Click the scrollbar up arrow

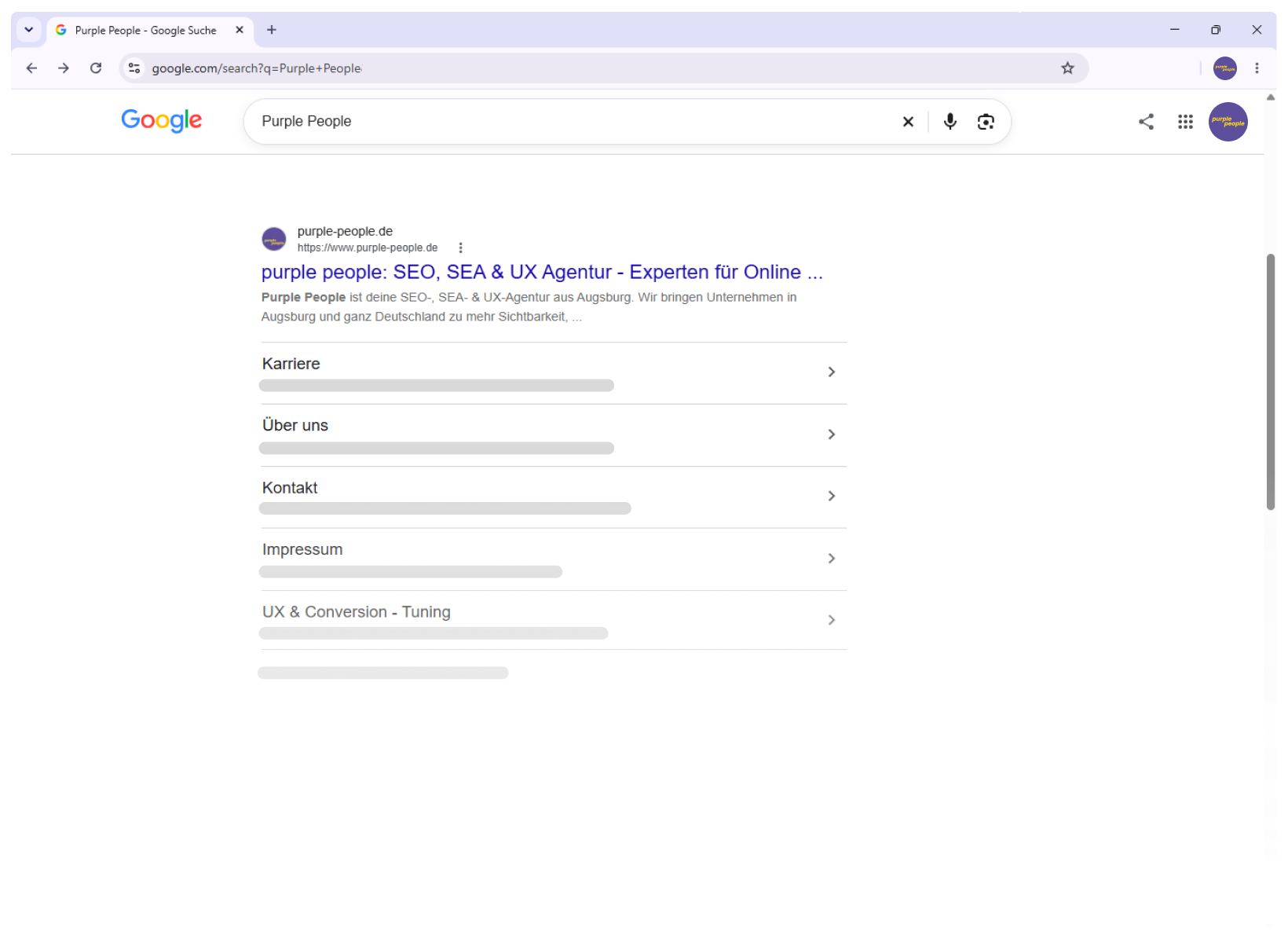1271,97
